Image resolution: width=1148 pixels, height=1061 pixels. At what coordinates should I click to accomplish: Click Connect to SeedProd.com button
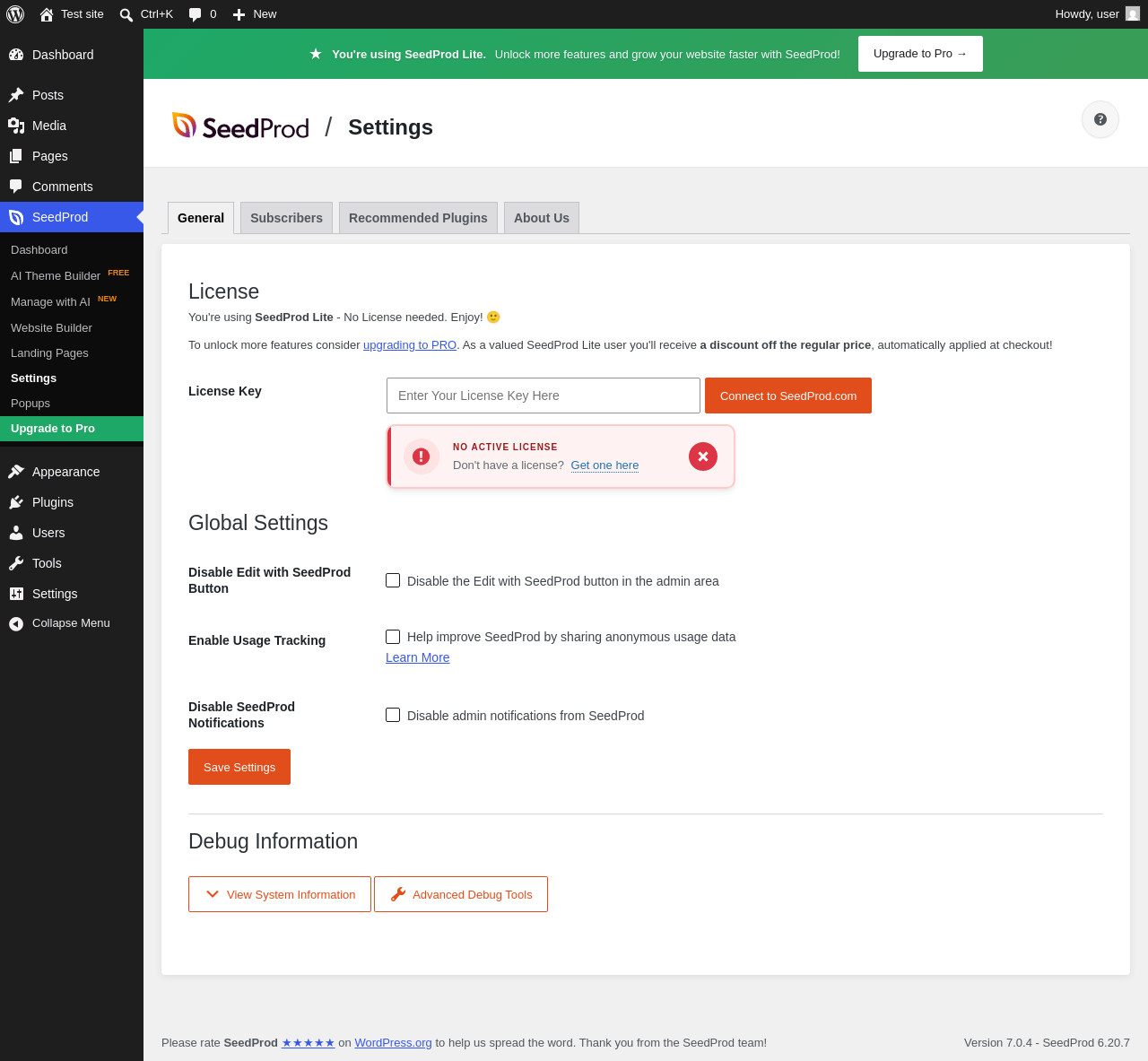click(x=788, y=396)
